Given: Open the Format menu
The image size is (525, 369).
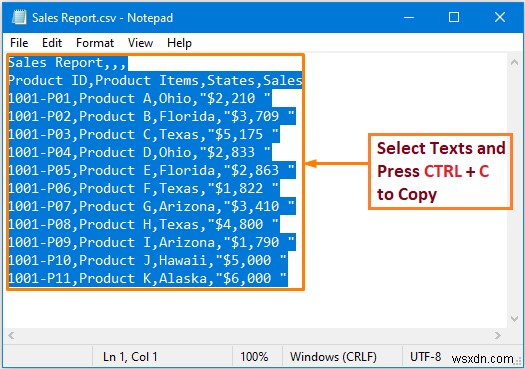Looking at the screenshot, I should [x=95, y=43].
